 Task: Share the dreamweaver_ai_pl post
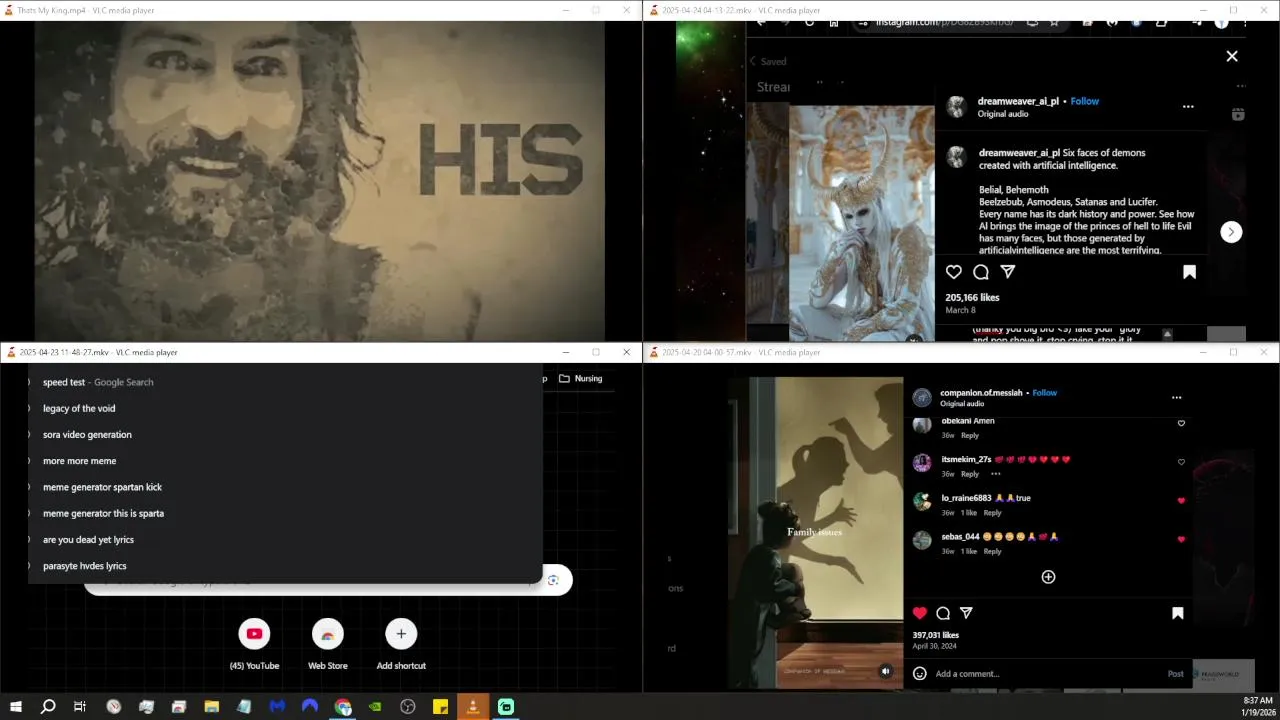click(1008, 272)
